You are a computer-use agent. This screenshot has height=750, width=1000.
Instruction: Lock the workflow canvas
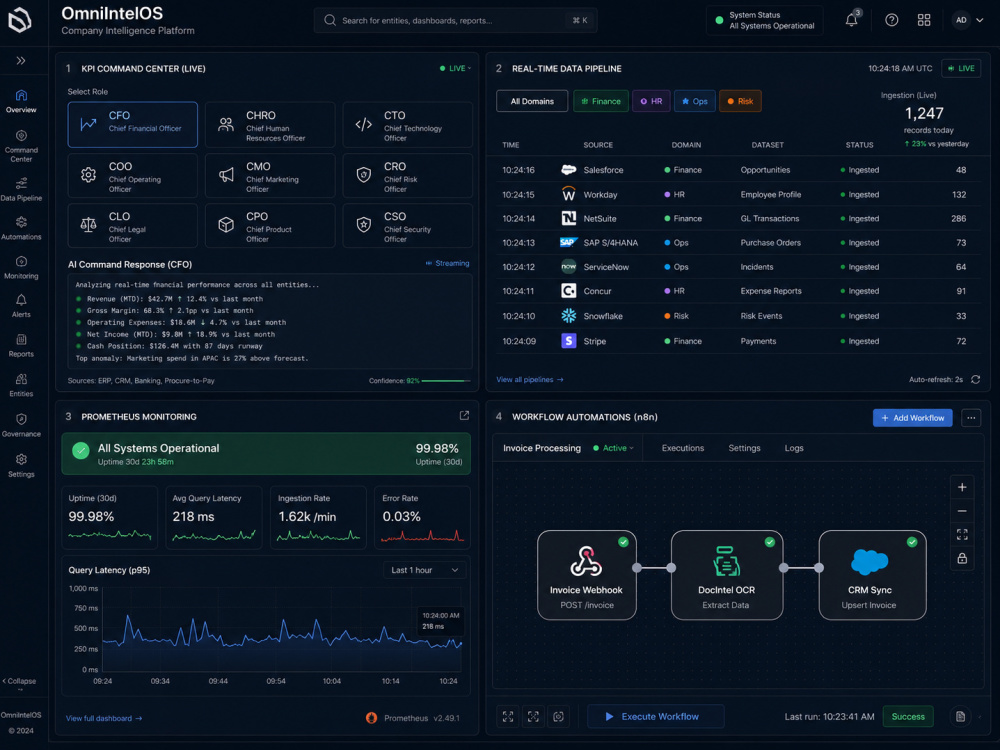pos(962,559)
